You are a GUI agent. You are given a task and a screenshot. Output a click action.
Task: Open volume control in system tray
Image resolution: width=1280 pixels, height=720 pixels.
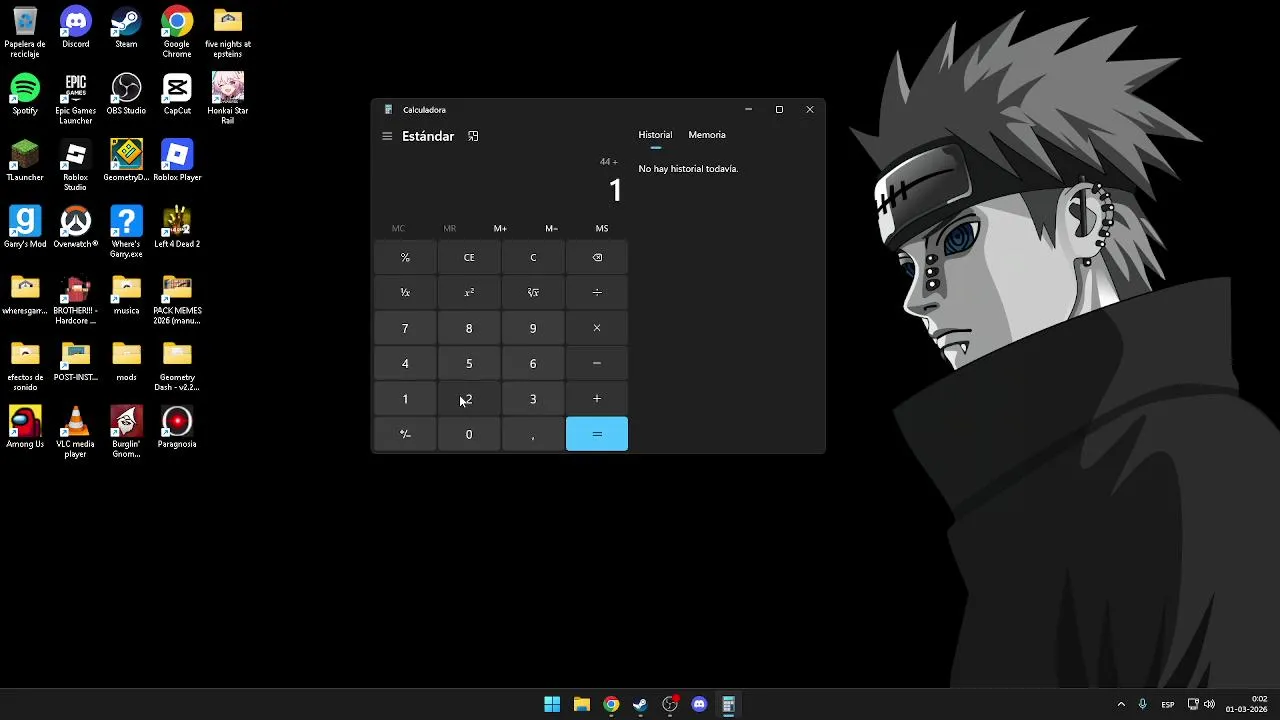[x=1209, y=704]
